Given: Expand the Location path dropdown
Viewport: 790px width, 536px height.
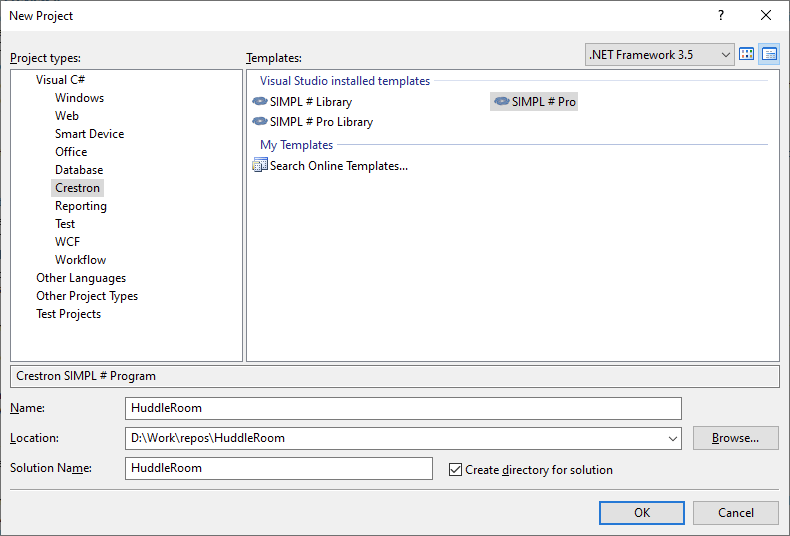Looking at the screenshot, I should (671, 438).
